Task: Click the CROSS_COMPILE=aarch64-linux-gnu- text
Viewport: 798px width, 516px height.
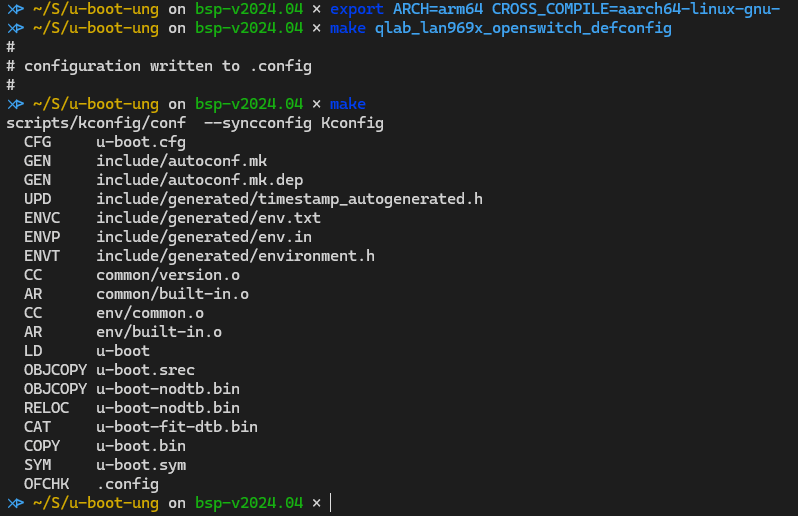Action: coord(635,9)
